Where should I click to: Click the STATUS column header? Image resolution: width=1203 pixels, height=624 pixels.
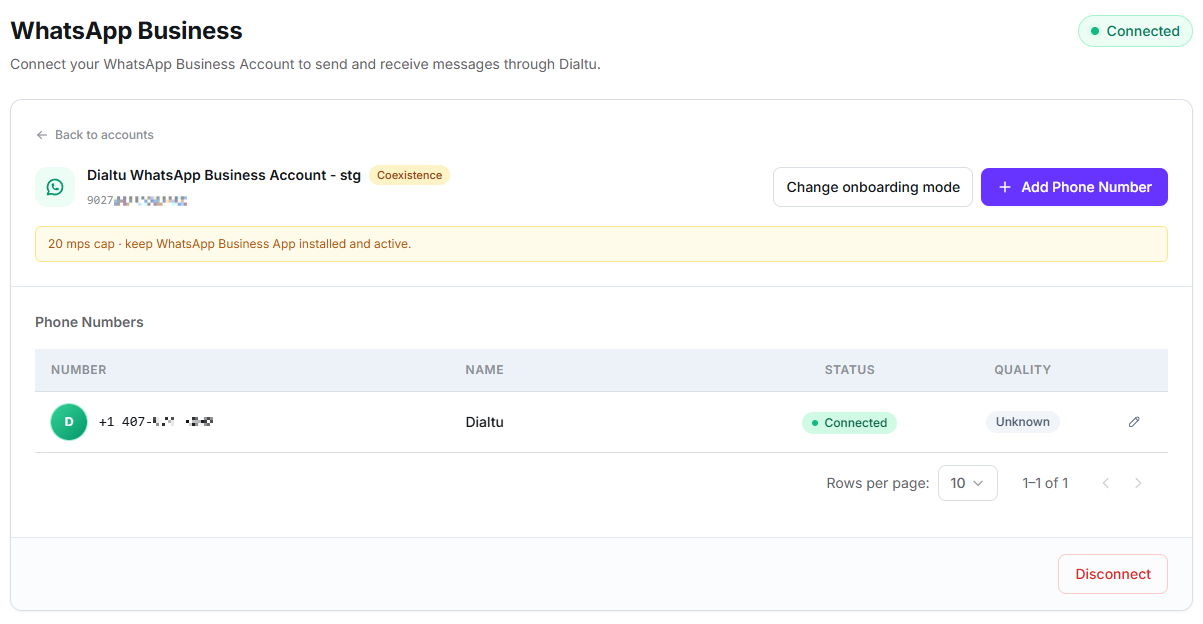(x=849, y=370)
